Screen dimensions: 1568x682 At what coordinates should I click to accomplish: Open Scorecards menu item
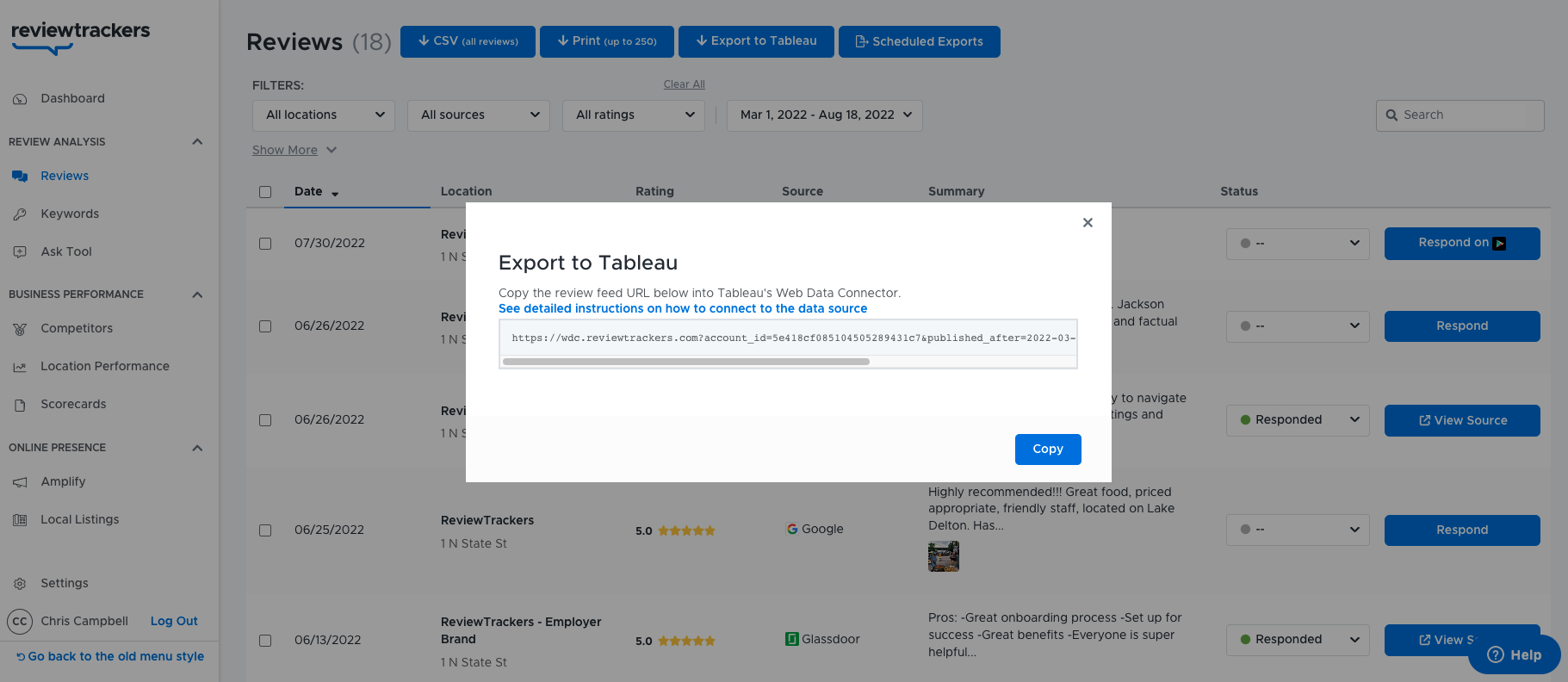(73, 404)
